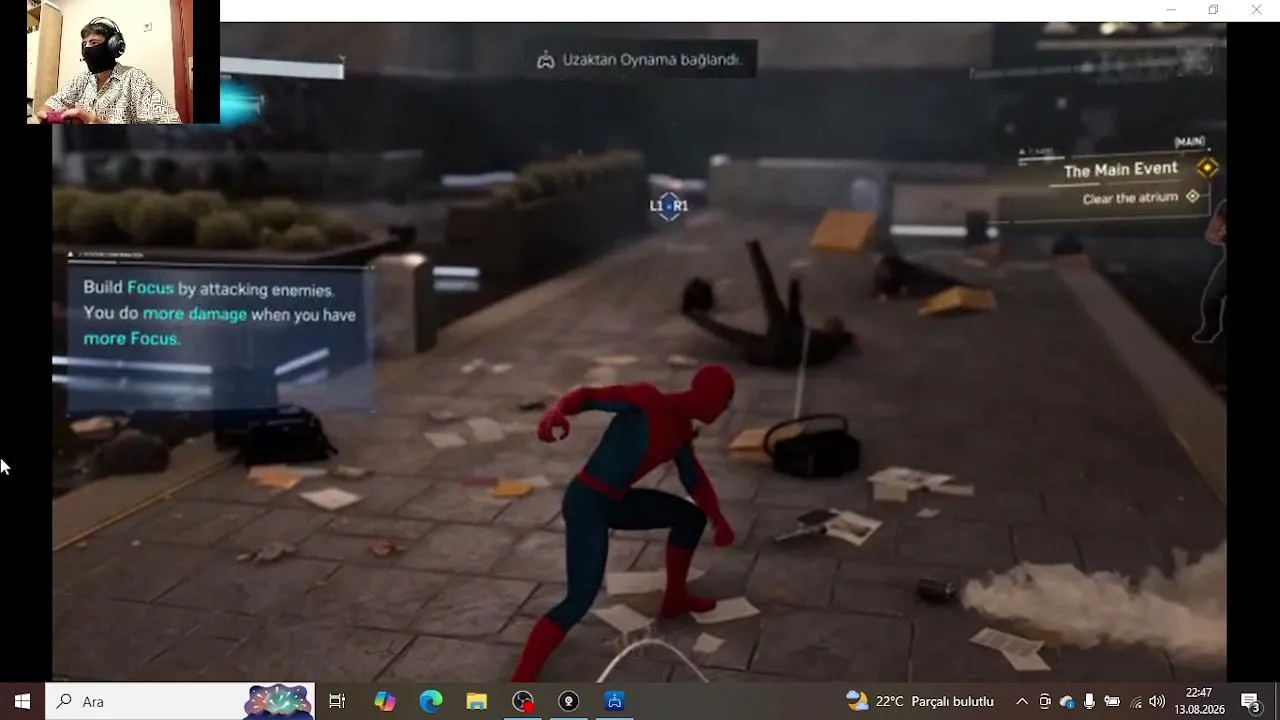Open the OneDrive cloud tray icon
This screenshot has width=1280, height=720.
pos(1067,701)
